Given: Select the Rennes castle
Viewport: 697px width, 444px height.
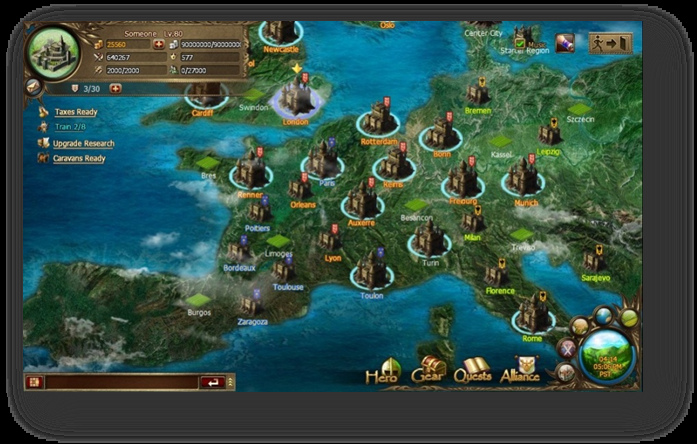Looking at the screenshot, I should (x=250, y=170).
